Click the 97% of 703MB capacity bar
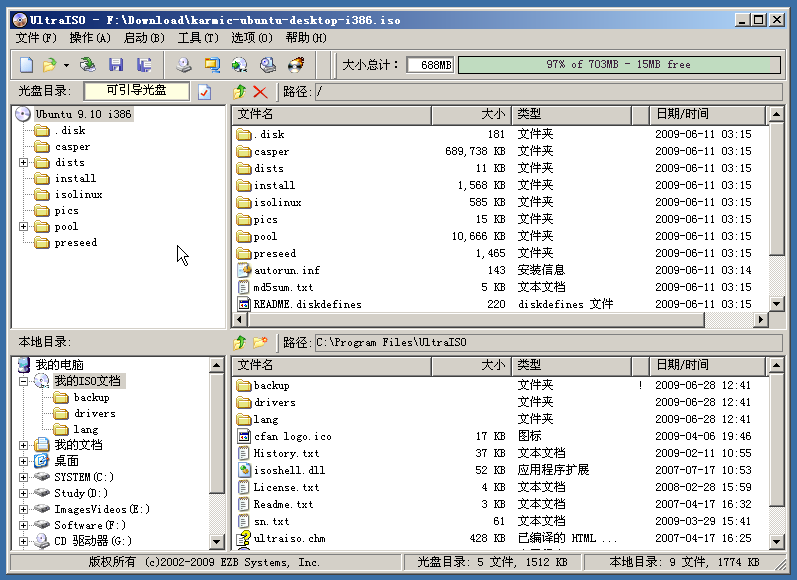 (x=619, y=65)
